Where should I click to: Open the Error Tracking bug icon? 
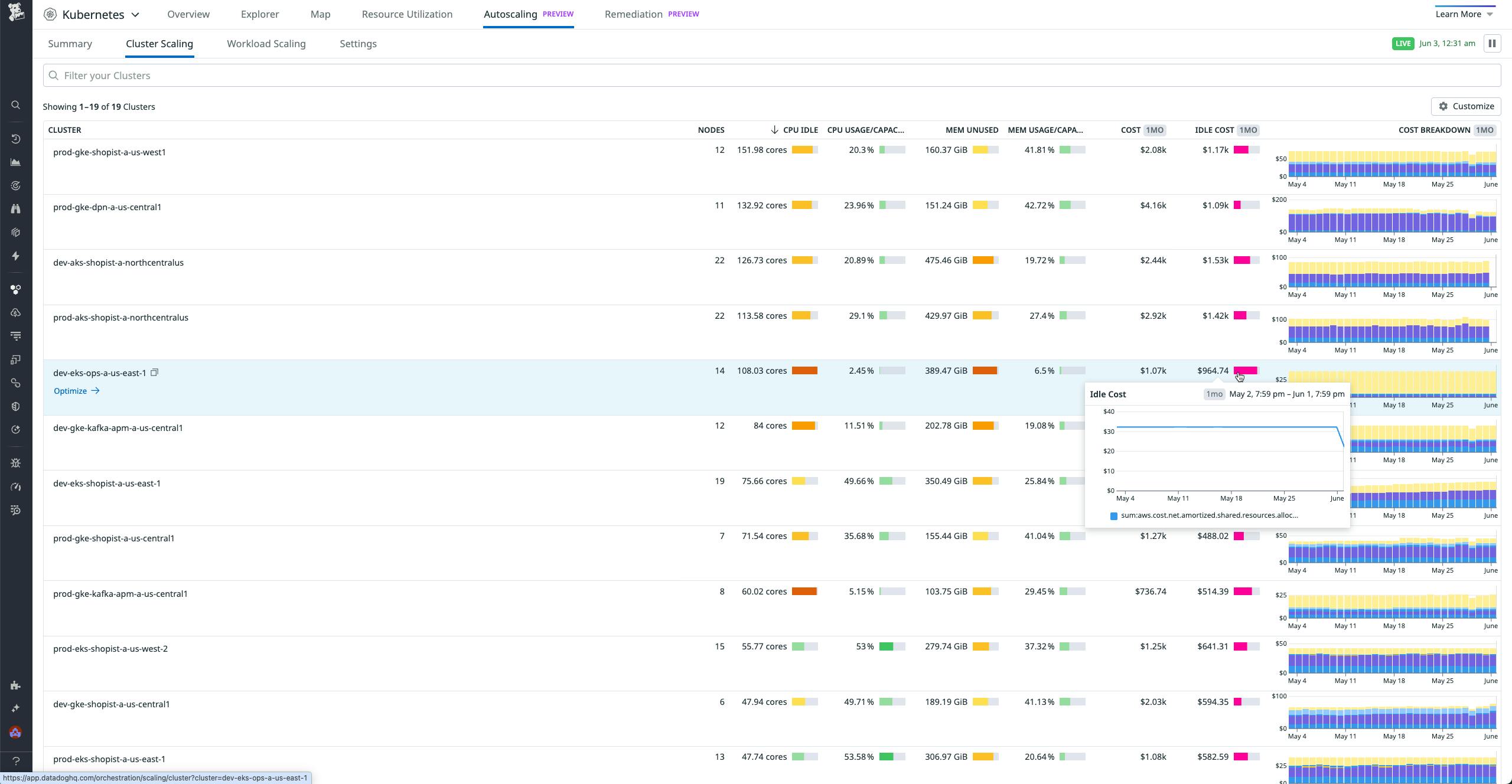15,463
